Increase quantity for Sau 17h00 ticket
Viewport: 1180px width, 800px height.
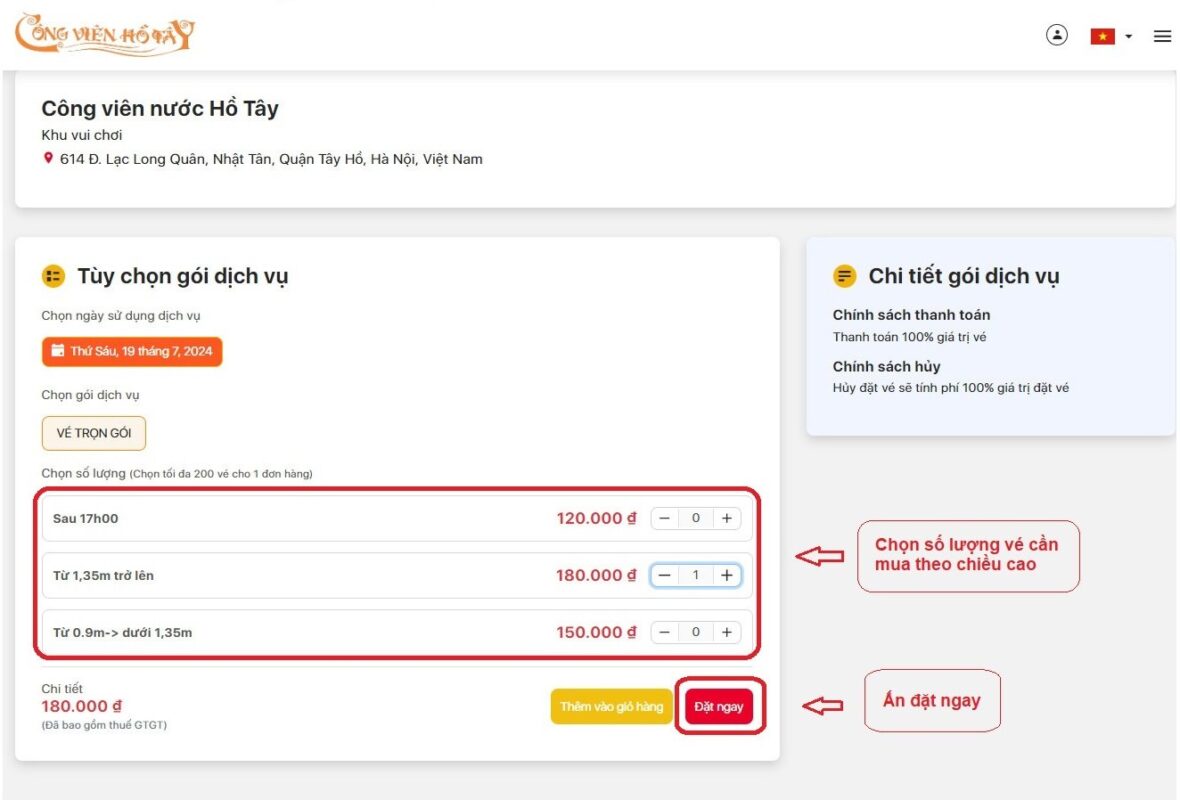[726, 518]
